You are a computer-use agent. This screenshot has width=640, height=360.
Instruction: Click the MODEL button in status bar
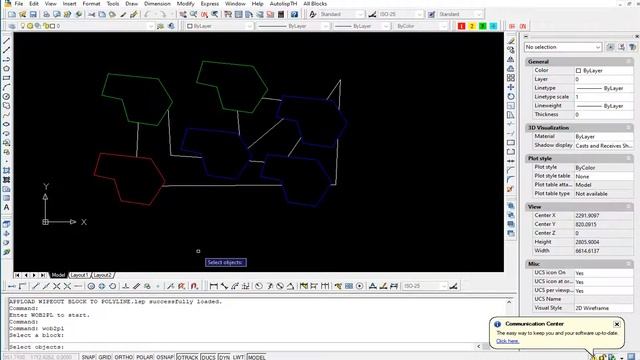click(256, 357)
